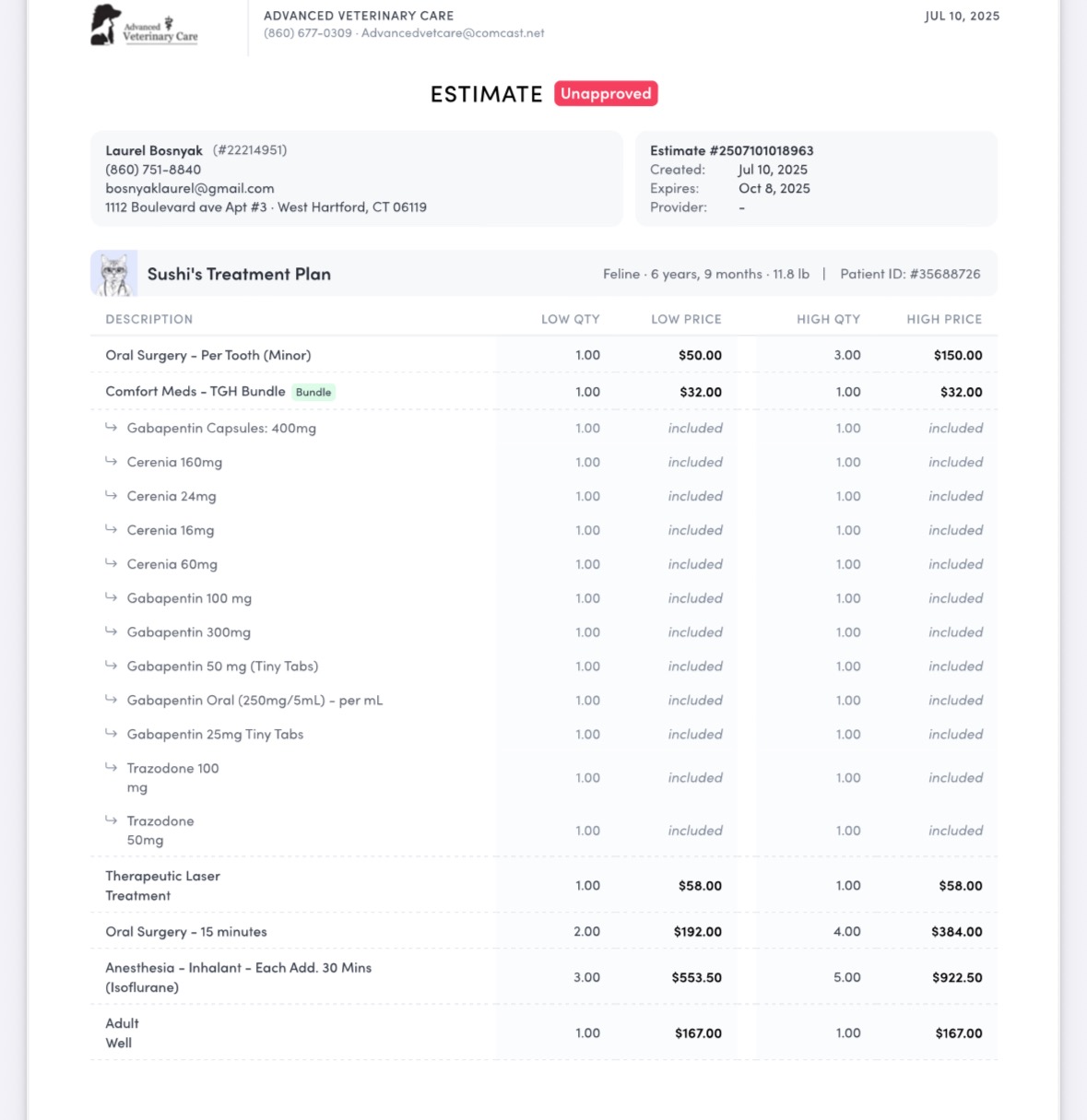Click the sub-item arrow beside Trazodone 100 mg

click(111, 767)
